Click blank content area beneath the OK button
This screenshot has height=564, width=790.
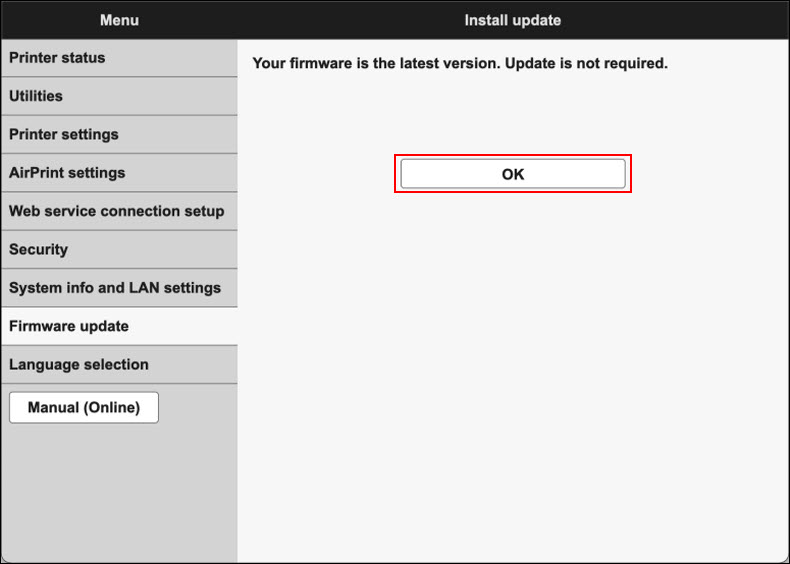pos(512,380)
